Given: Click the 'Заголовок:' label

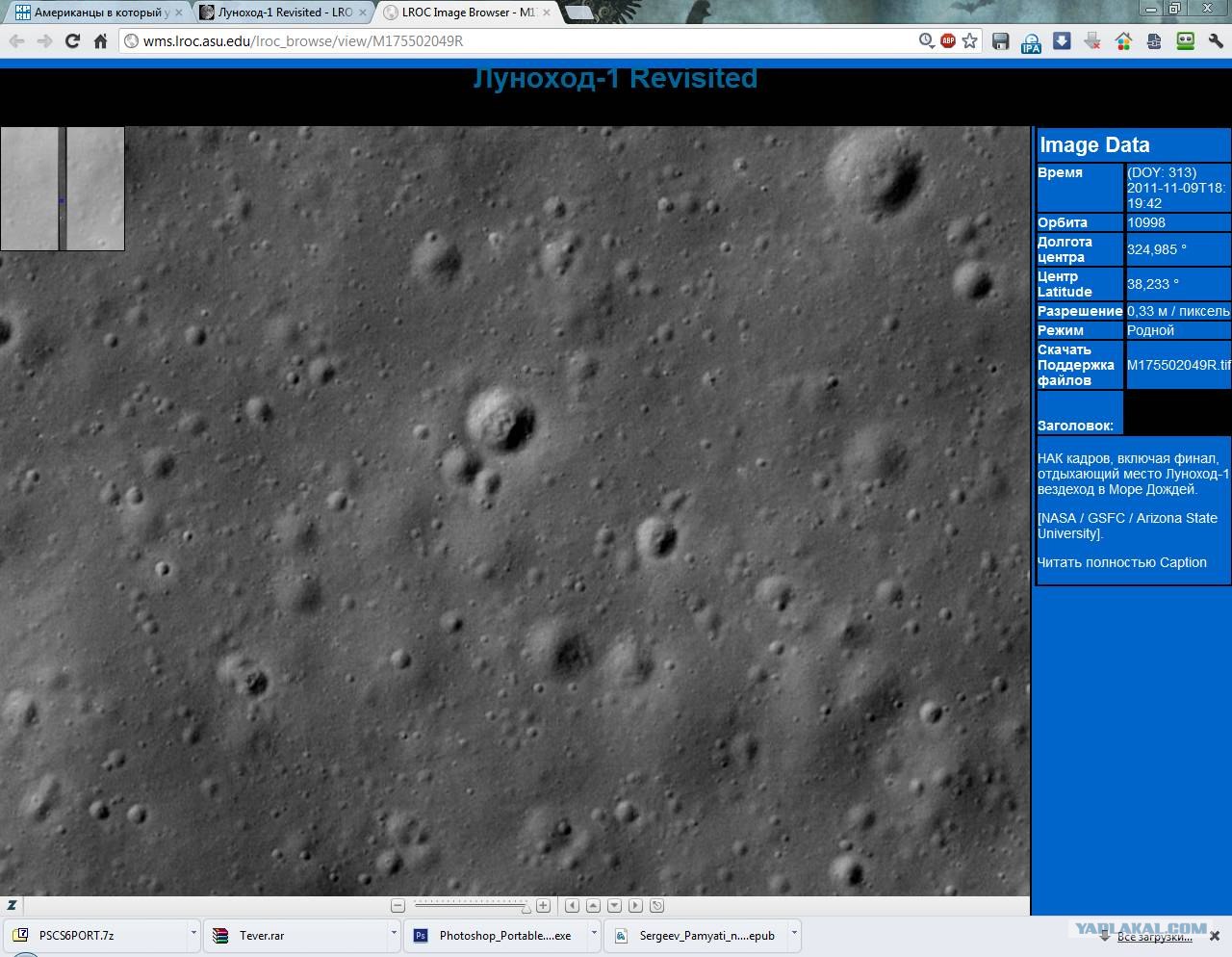Looking at the screenshot, I should [x=1075, y=426].
